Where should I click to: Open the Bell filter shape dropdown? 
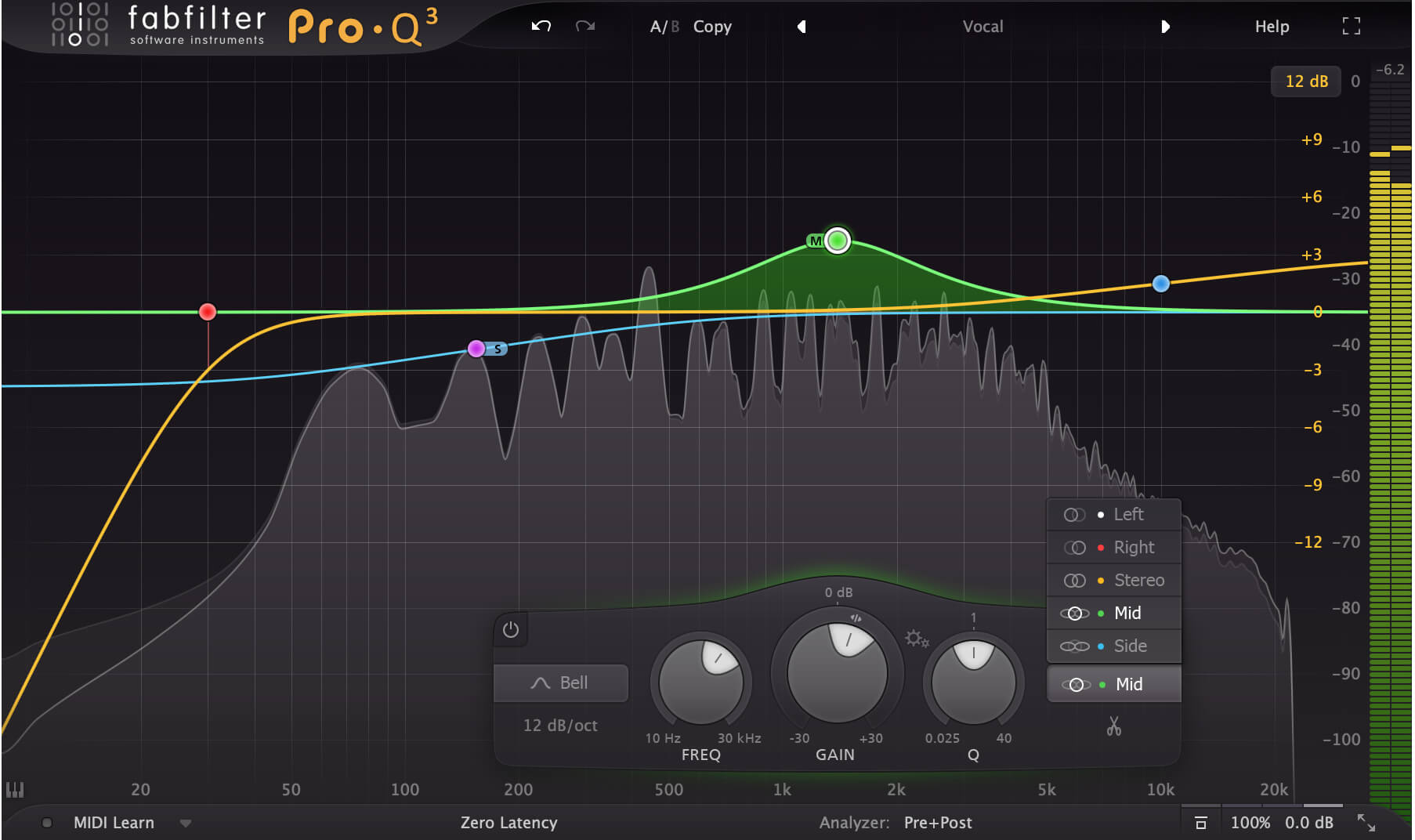point(560,682)
